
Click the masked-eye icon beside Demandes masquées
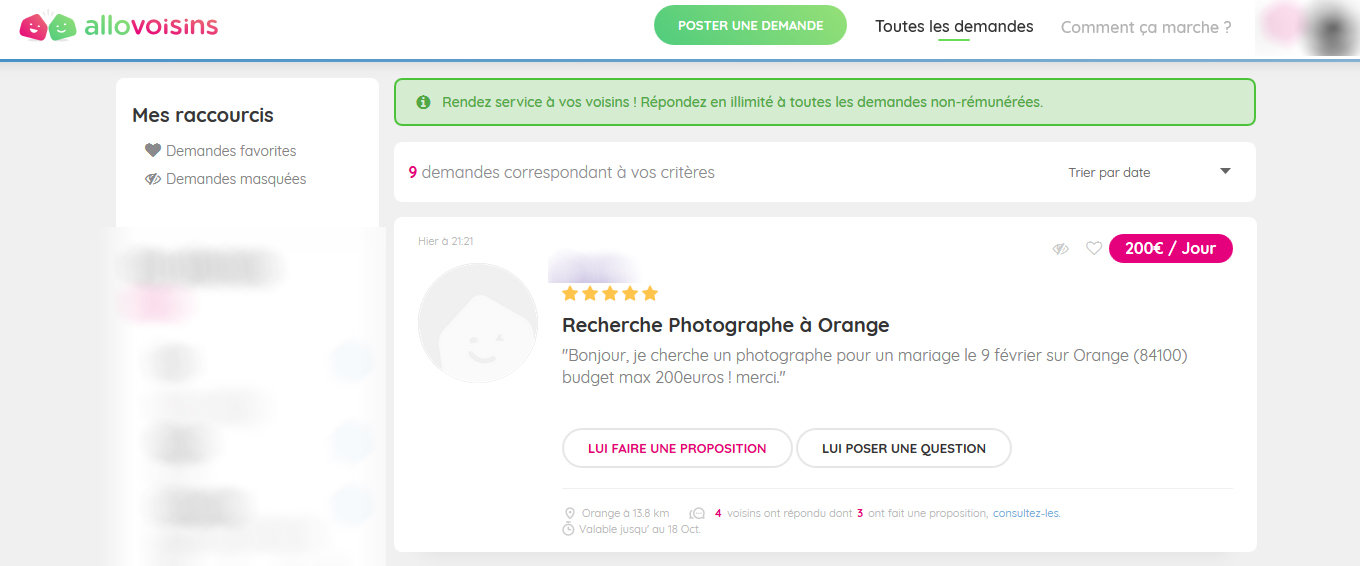click(153, 179)
